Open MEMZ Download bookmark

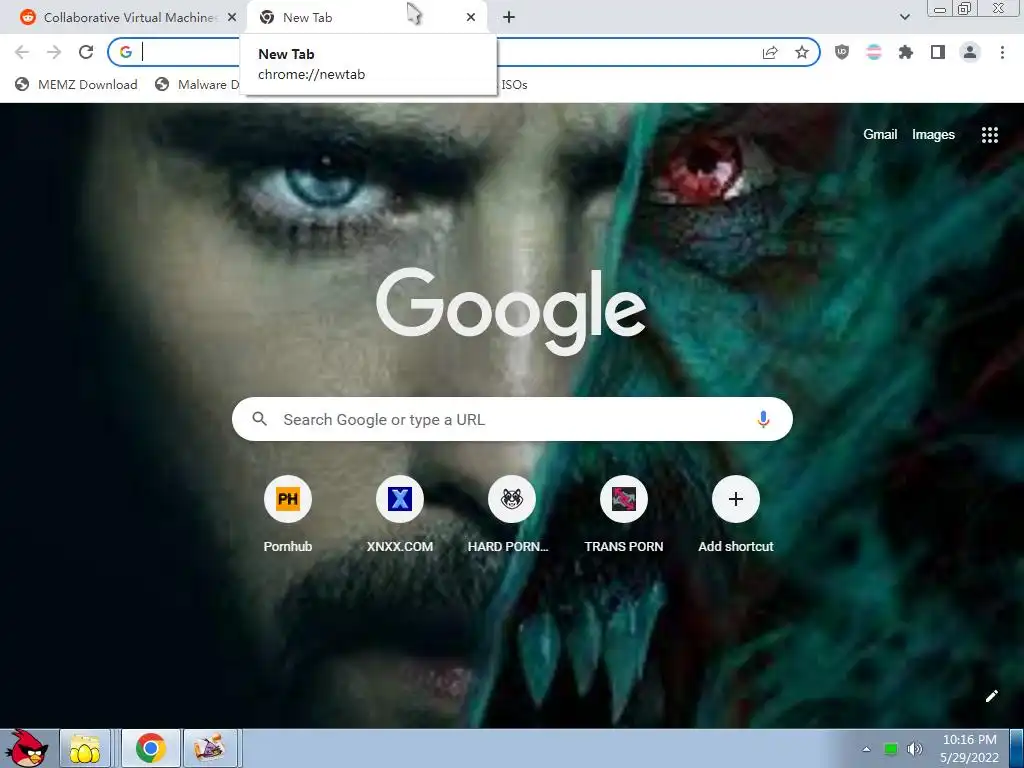(x=76, y=84)
